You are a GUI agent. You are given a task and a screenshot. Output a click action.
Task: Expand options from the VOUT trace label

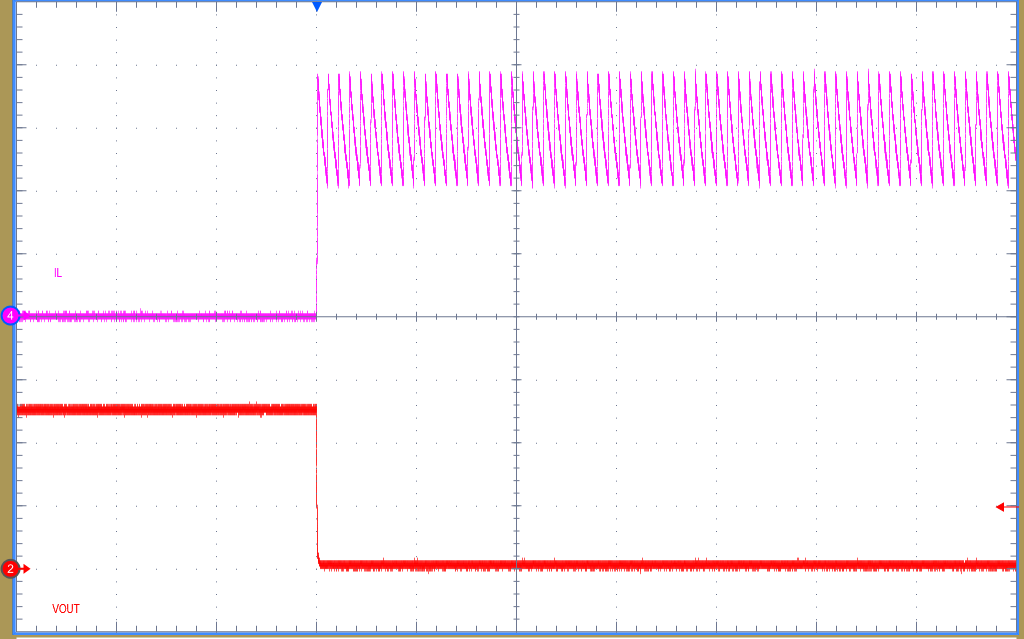(66, 608)
